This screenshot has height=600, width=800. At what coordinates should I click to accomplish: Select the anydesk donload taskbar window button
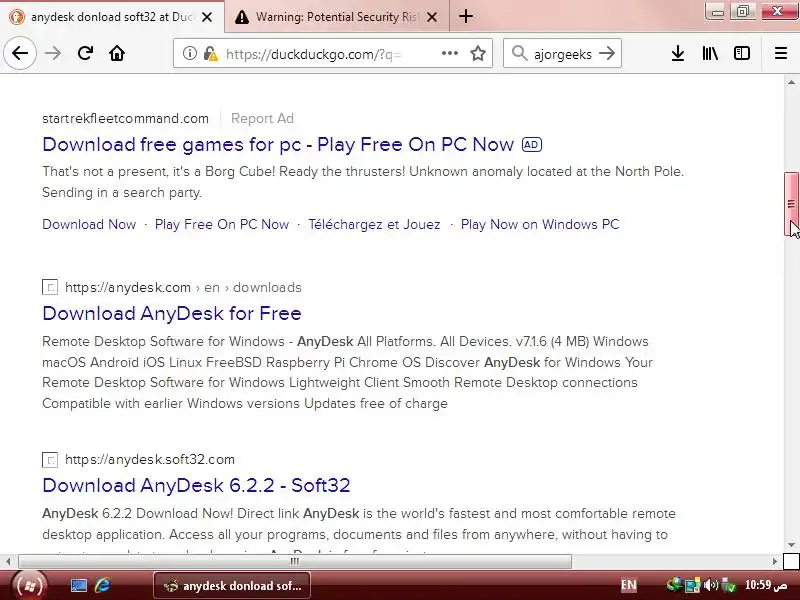pos(232,585)
